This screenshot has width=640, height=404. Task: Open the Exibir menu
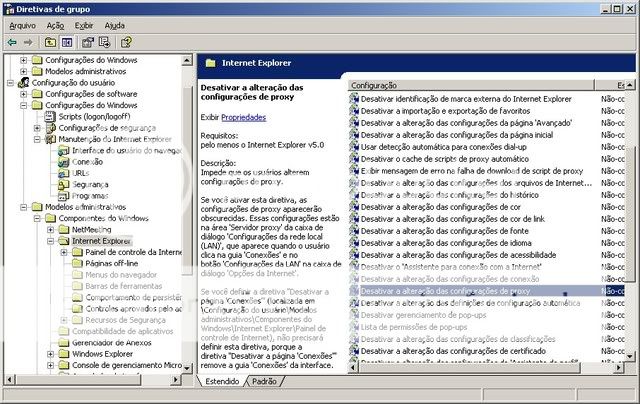coord(84,26)
